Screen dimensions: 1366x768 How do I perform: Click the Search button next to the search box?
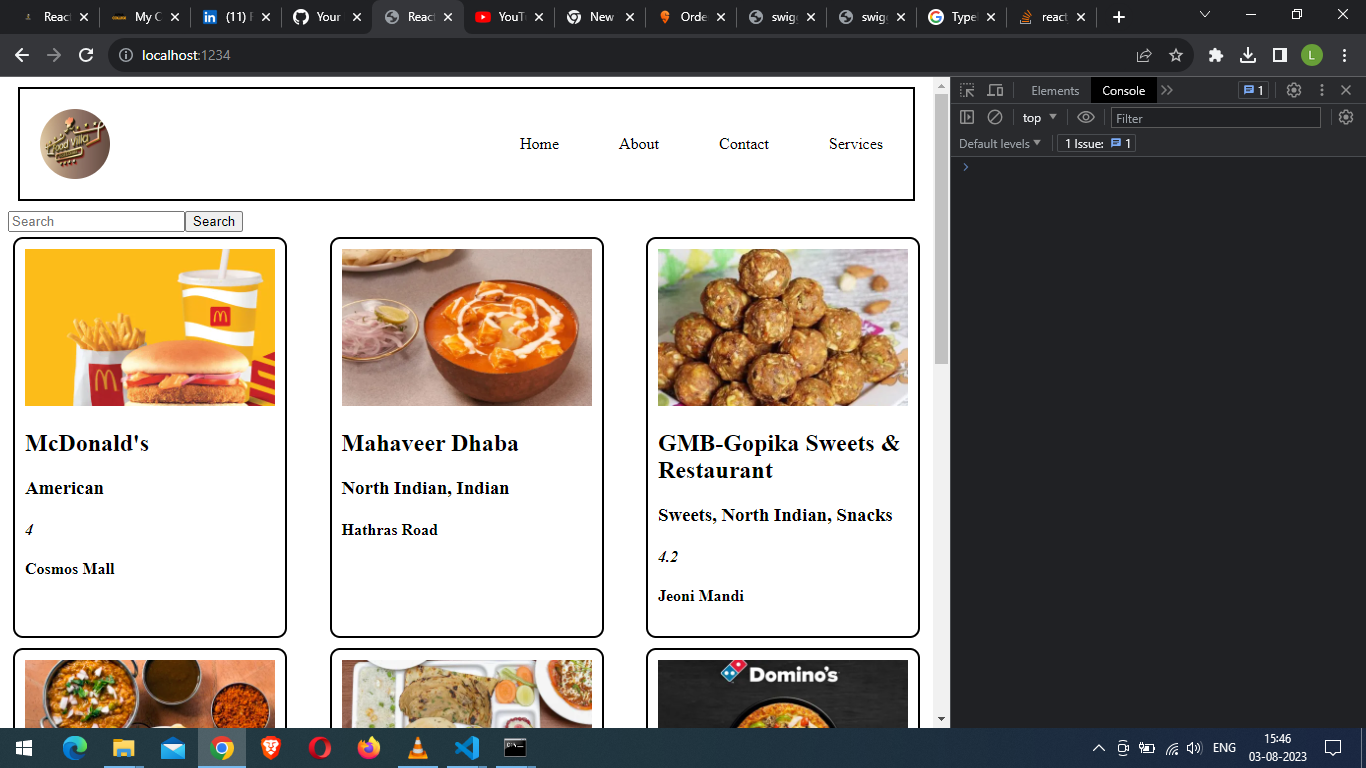tap(214, 221)
